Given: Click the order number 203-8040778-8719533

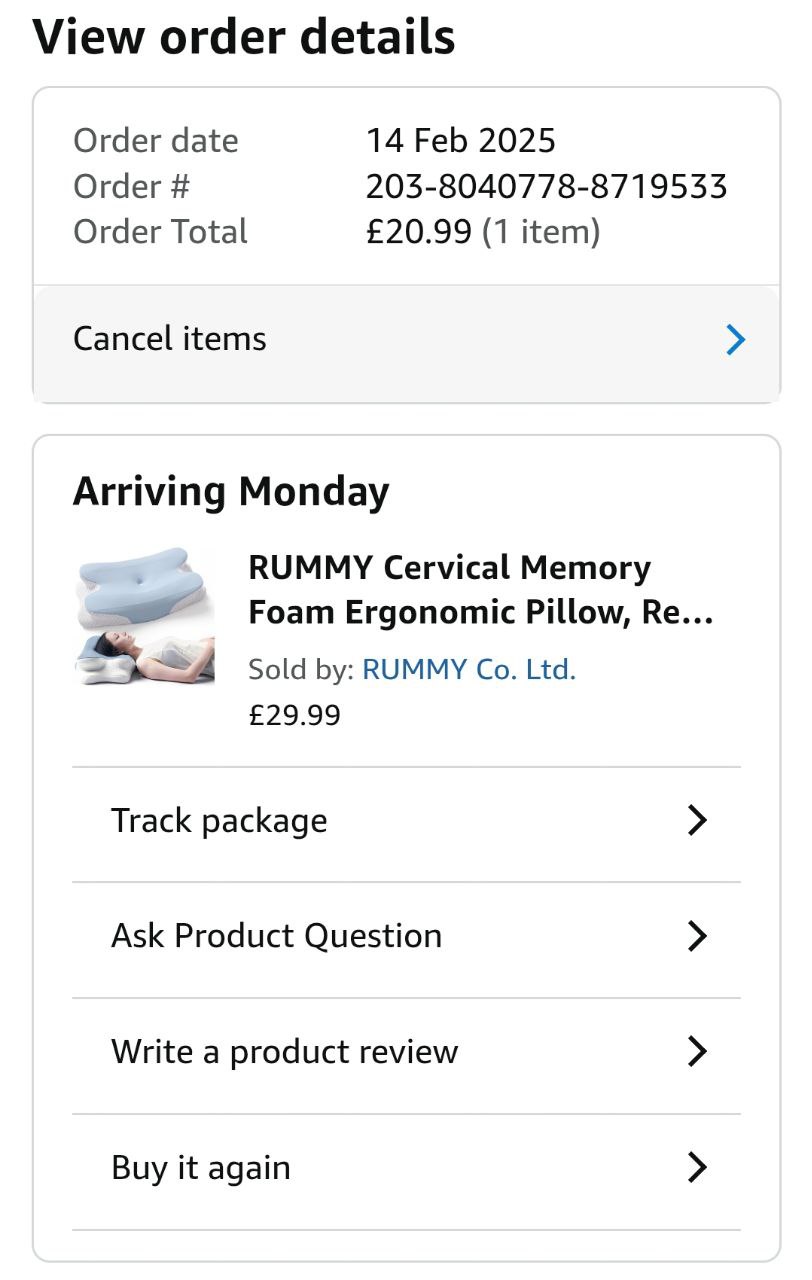Looking at the screenshot, I should click(x=546, y=186).
